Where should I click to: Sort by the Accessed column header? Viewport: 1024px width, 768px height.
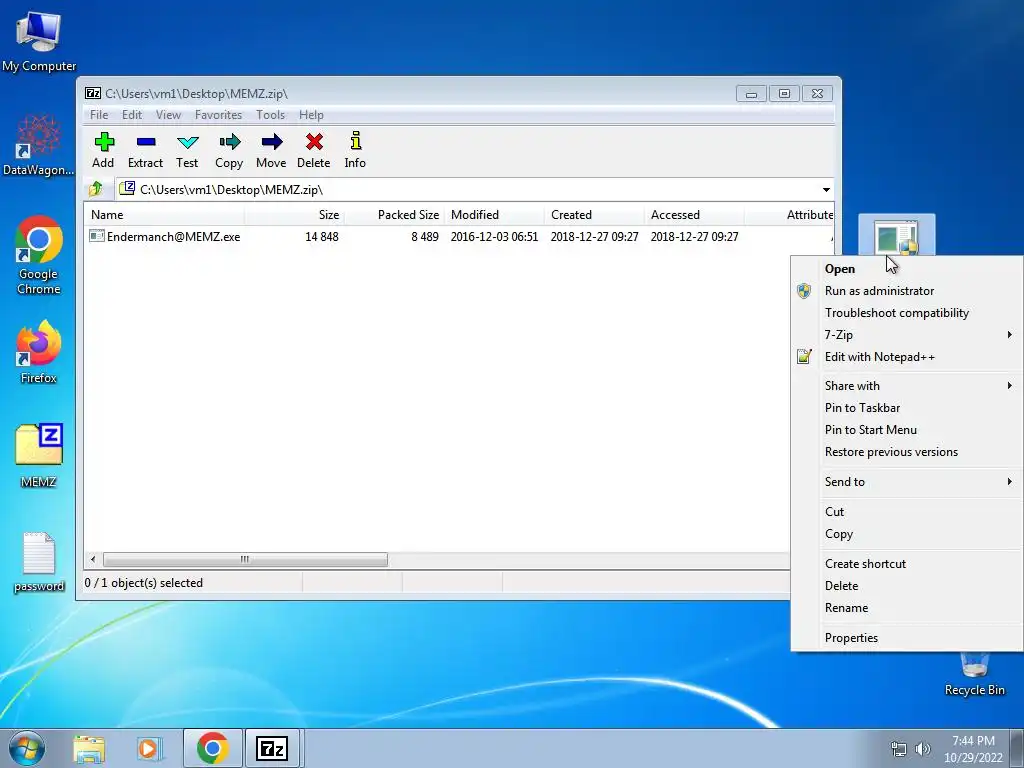coord(694,215)
